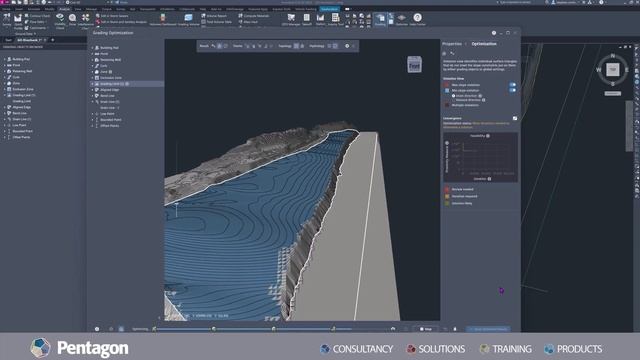
Task: Click the Compute Materials ribbon button
Action: click(x=253, y=16)
